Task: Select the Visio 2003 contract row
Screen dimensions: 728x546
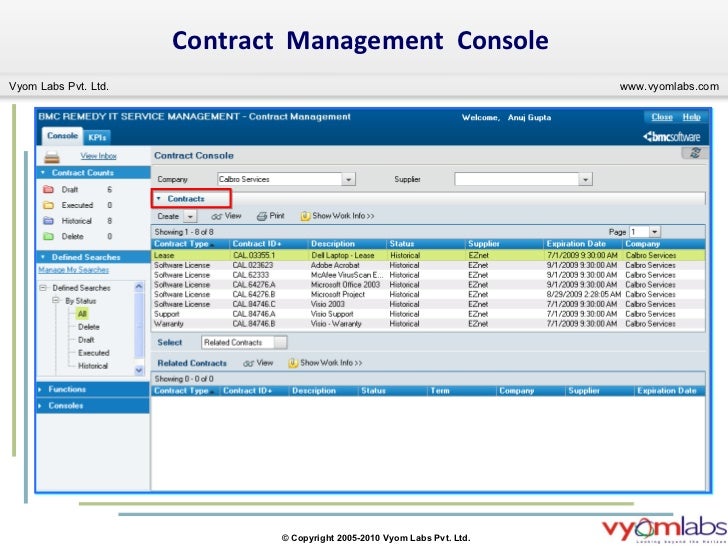Action: [x=428, y=304]
